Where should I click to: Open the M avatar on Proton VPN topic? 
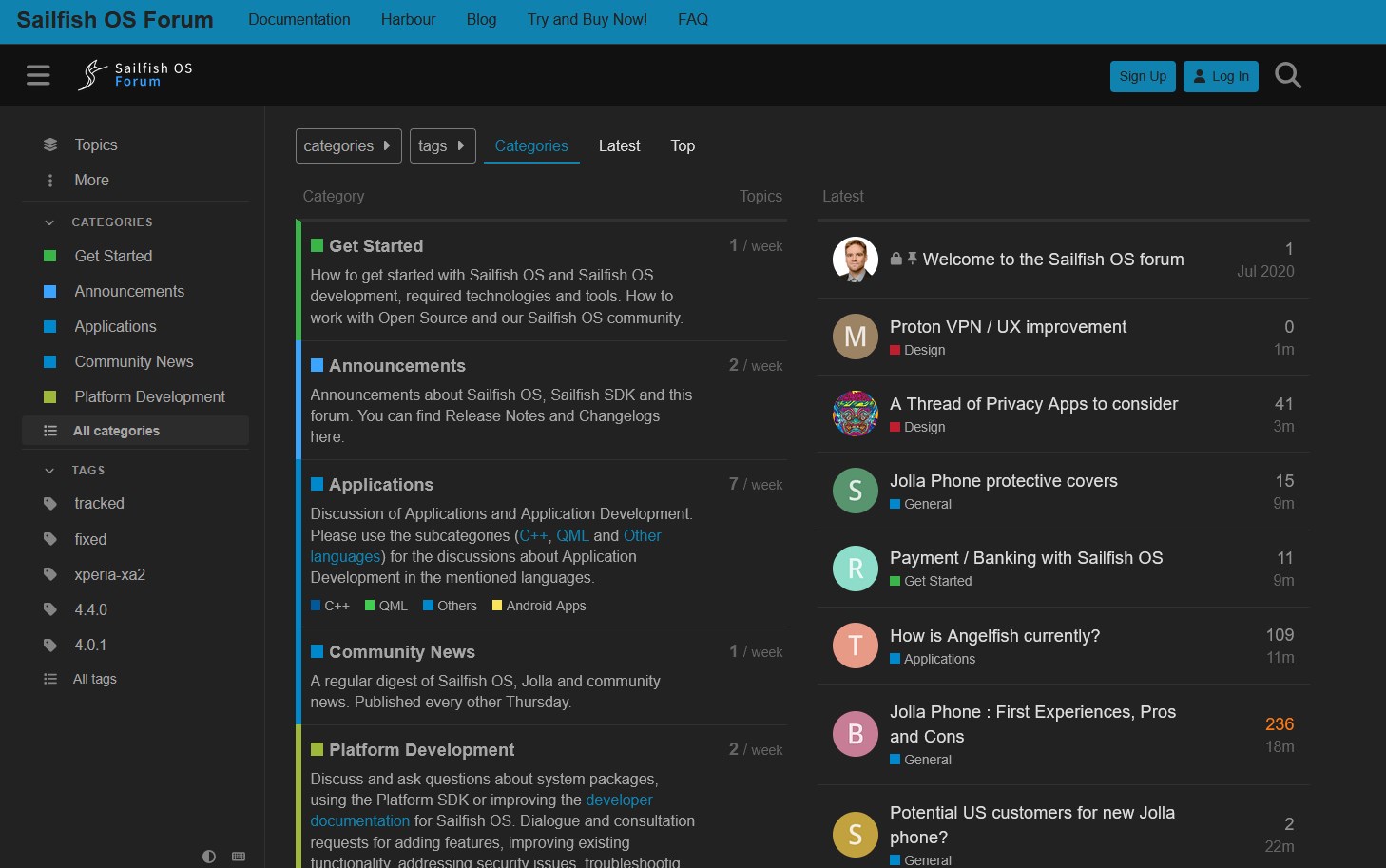[856, 337]
